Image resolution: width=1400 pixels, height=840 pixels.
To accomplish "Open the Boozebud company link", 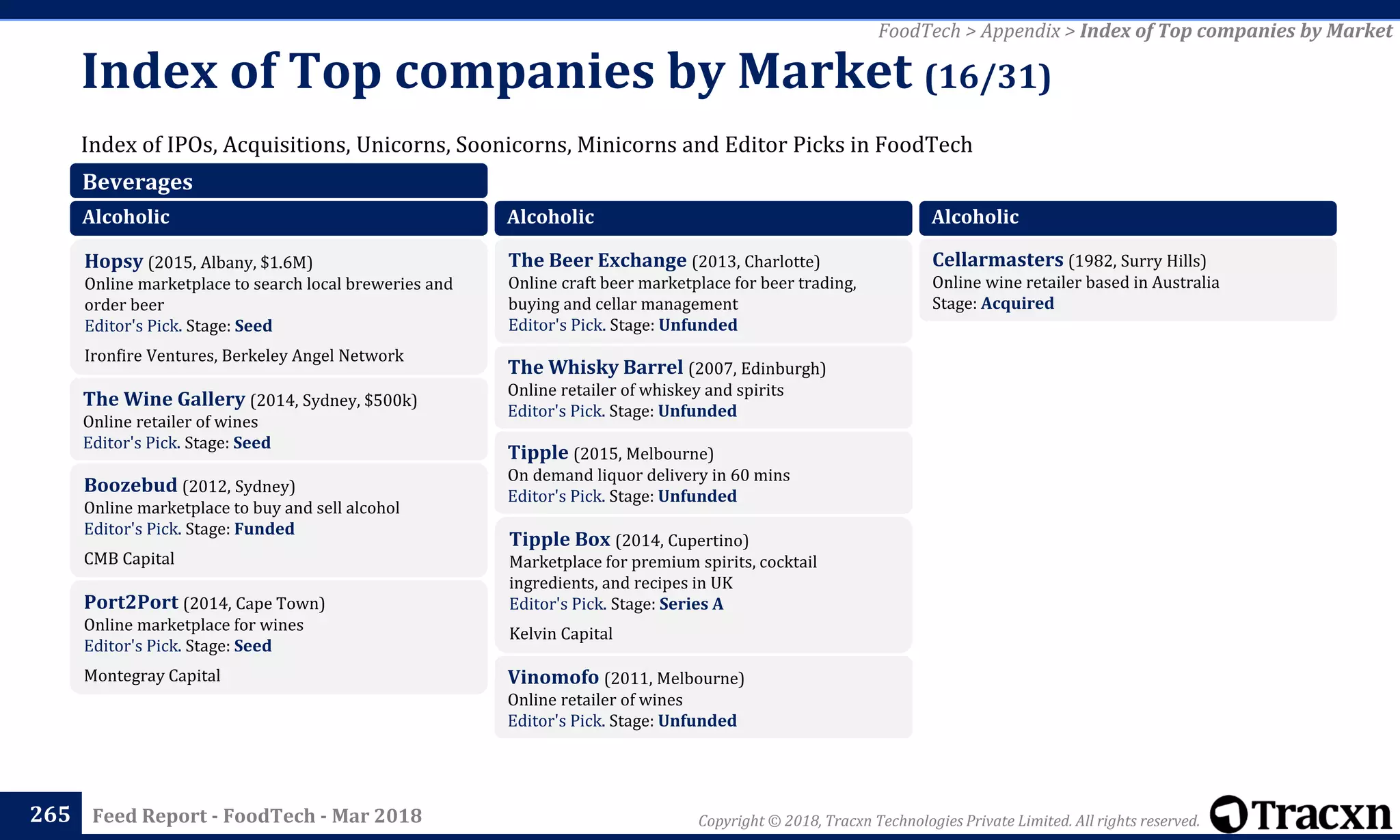I will [131, 485].
